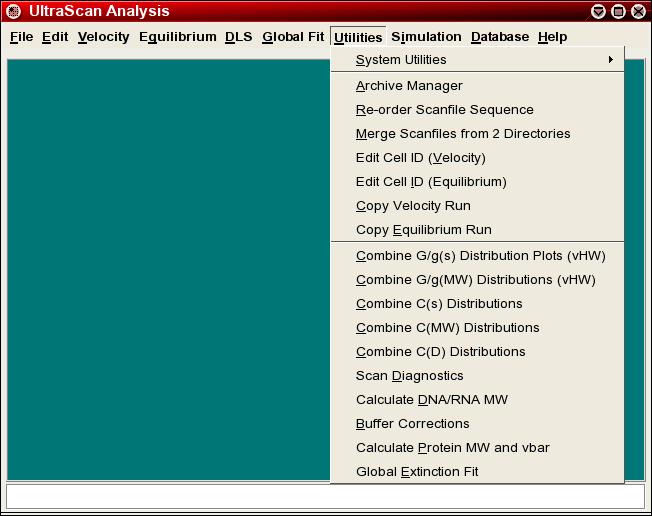Open Global Extinction Fit
This screenshot has width=652, height=516.
[x=417, y=472]
